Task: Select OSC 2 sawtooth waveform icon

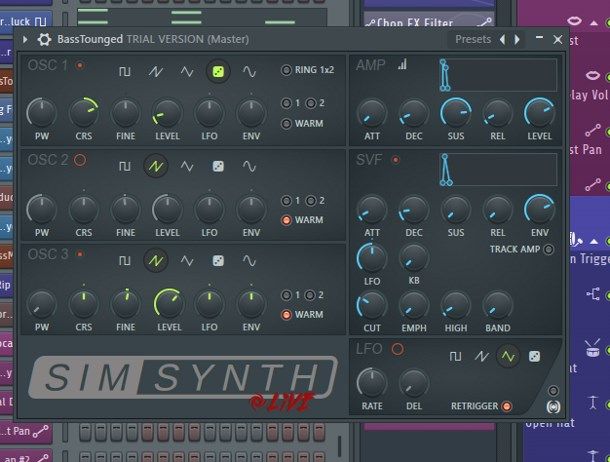Action: click(x=156, y=166)
